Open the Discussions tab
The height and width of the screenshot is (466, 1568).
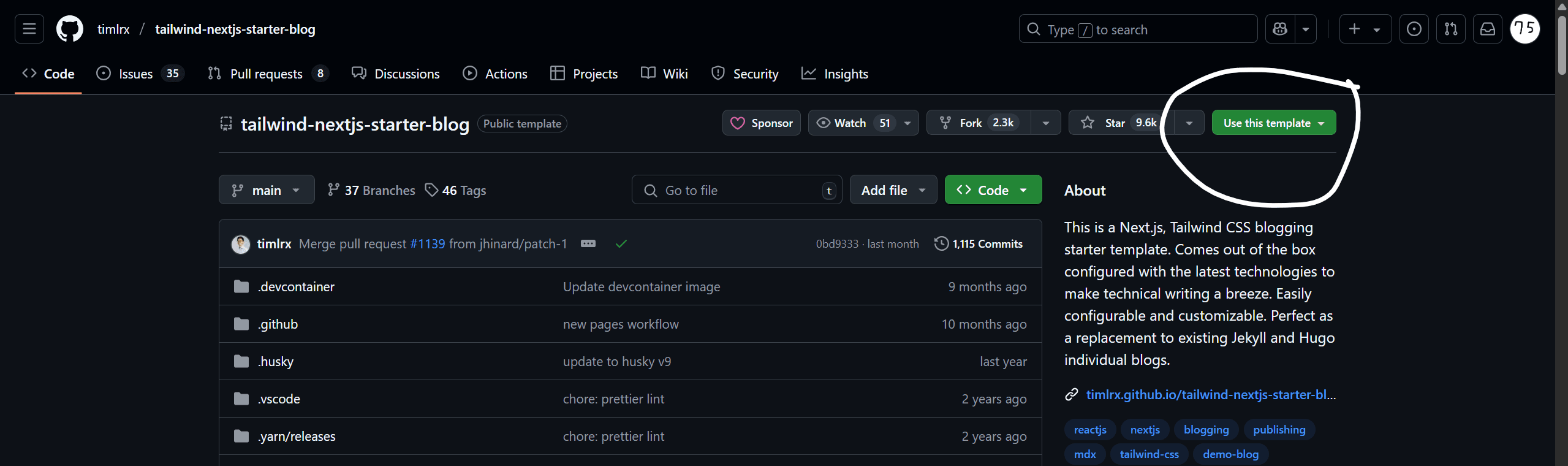(396, 74)
